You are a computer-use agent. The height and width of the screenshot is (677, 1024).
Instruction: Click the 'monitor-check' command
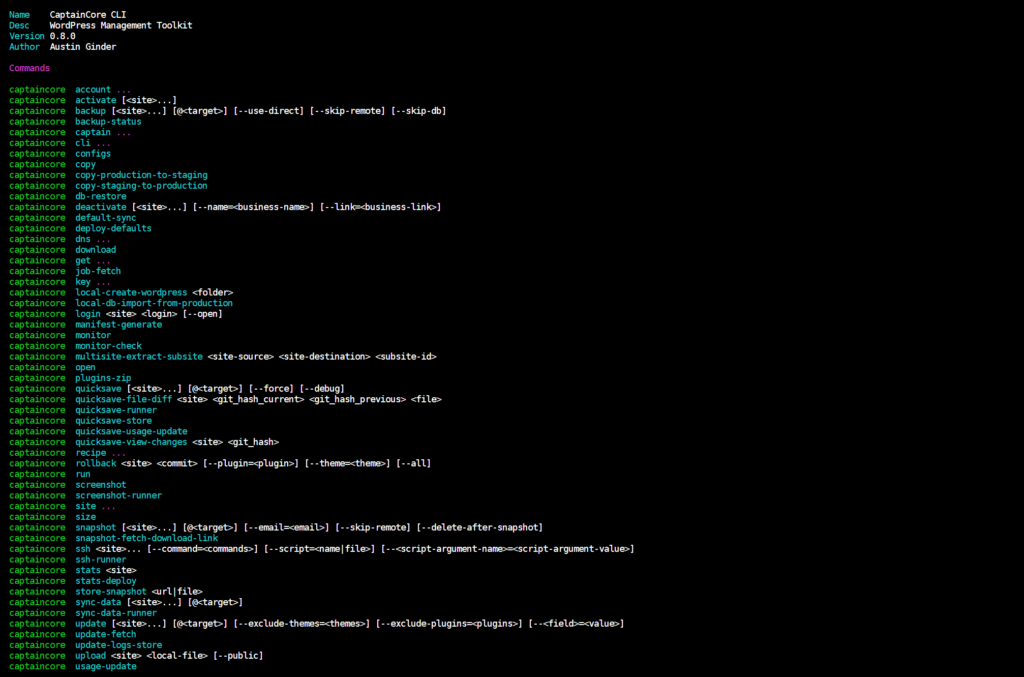pyautogui.click(x=108, y=346)
